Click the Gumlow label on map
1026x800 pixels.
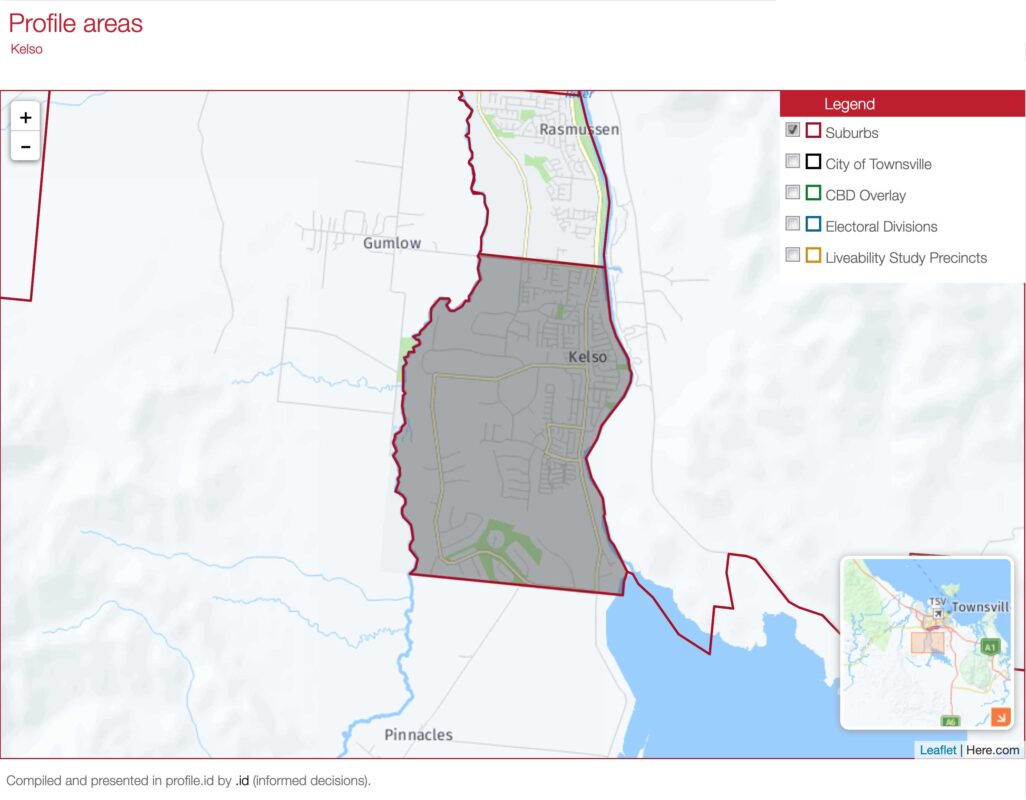(x=392, y=243)
